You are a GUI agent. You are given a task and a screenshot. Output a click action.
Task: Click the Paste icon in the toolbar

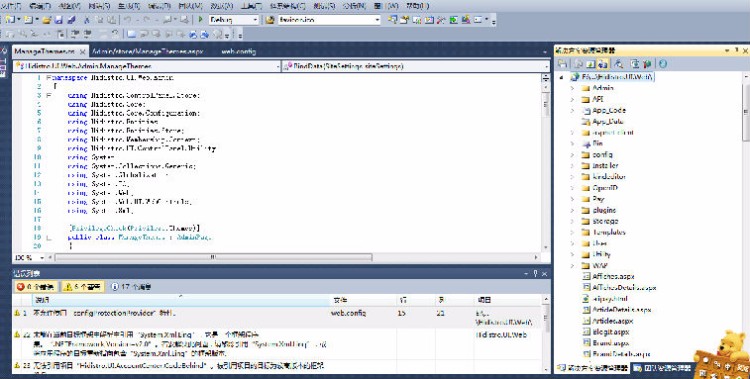point(111,20)
